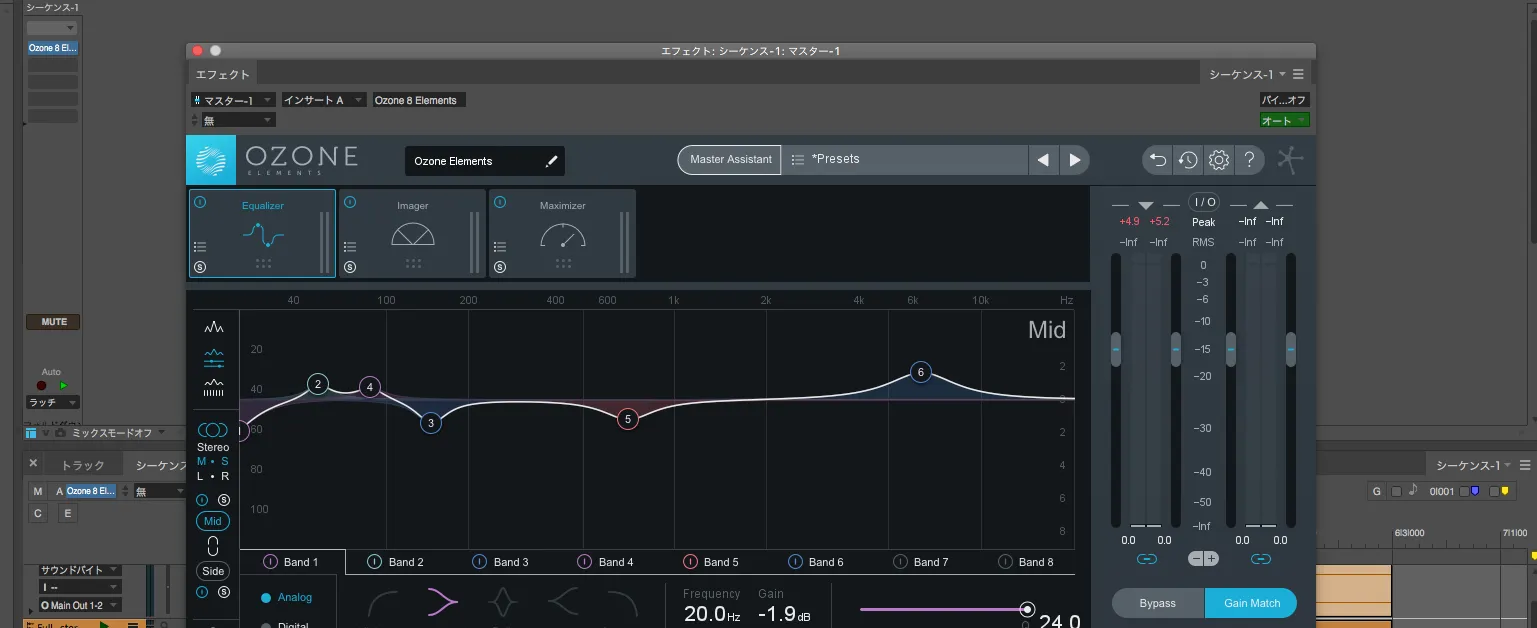Screen dimensions: 1537x628
Task: Toggle Imager module power button
Action: coord(349,202)
